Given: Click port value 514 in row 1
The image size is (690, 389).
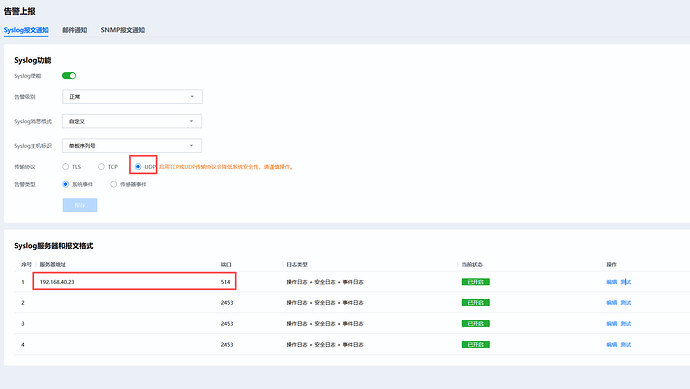Looking at the screenshot, I should [x=226, y=282].
